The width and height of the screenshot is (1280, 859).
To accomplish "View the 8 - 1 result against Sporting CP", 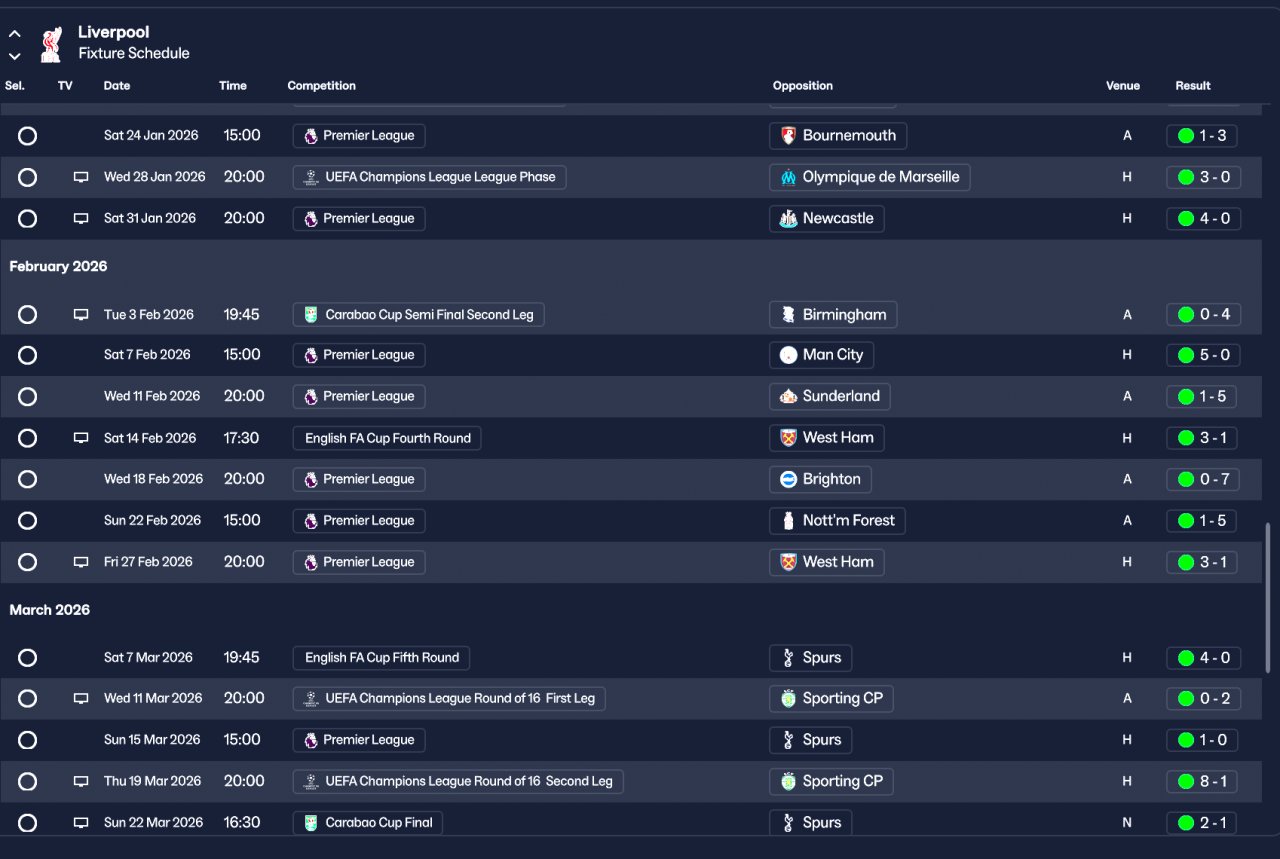I will tap(1202, 781).
